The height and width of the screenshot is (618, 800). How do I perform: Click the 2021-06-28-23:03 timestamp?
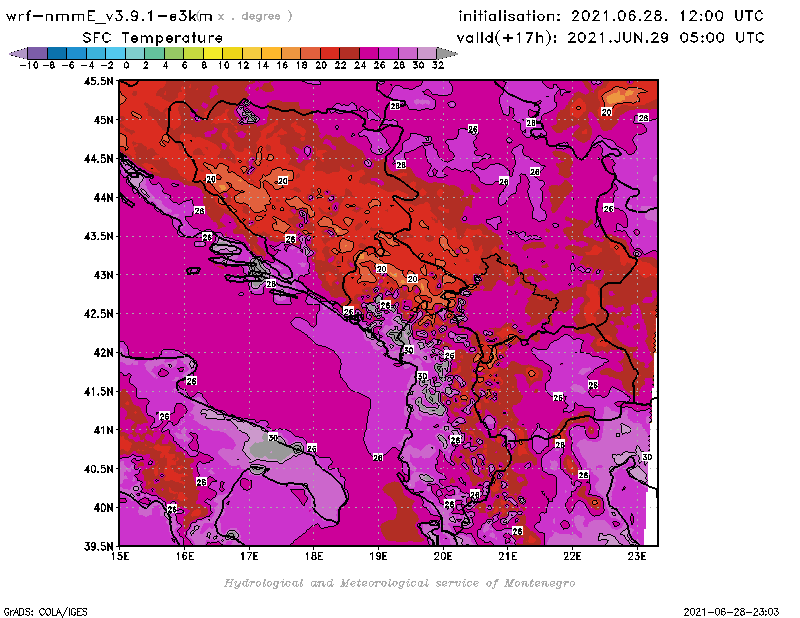pos(731,612)
